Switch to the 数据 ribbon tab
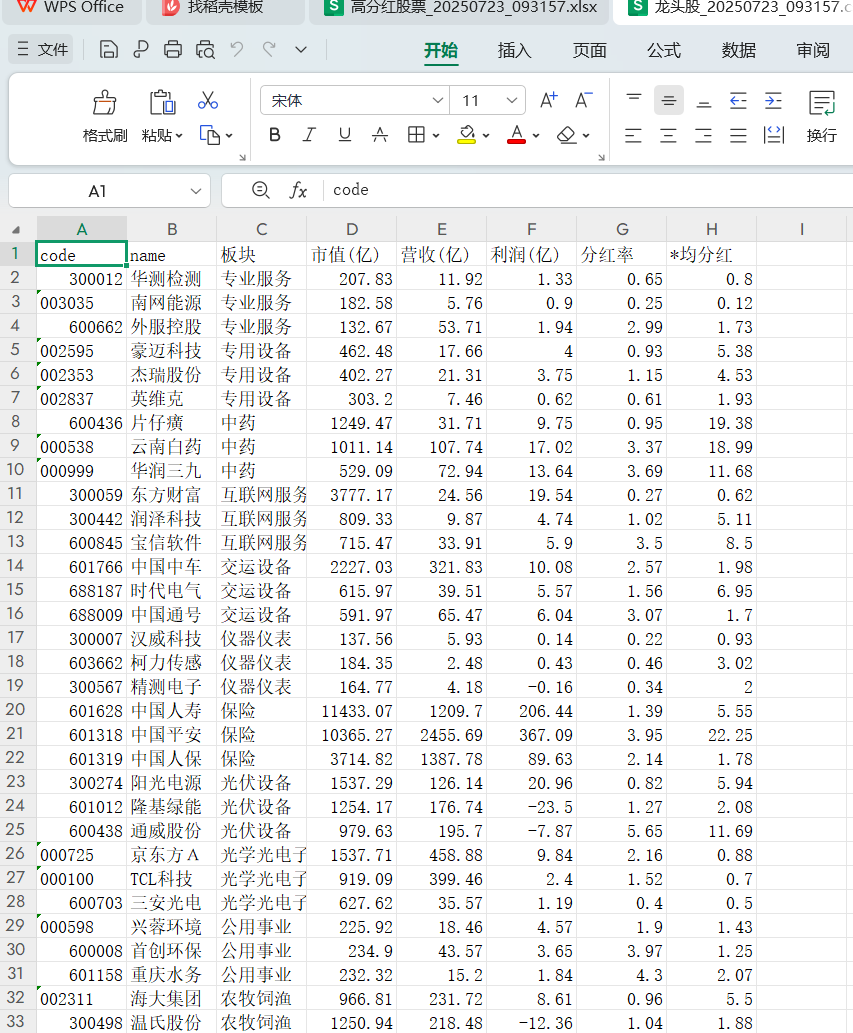Screen dimensions: 853x1033 click(738, 50)
